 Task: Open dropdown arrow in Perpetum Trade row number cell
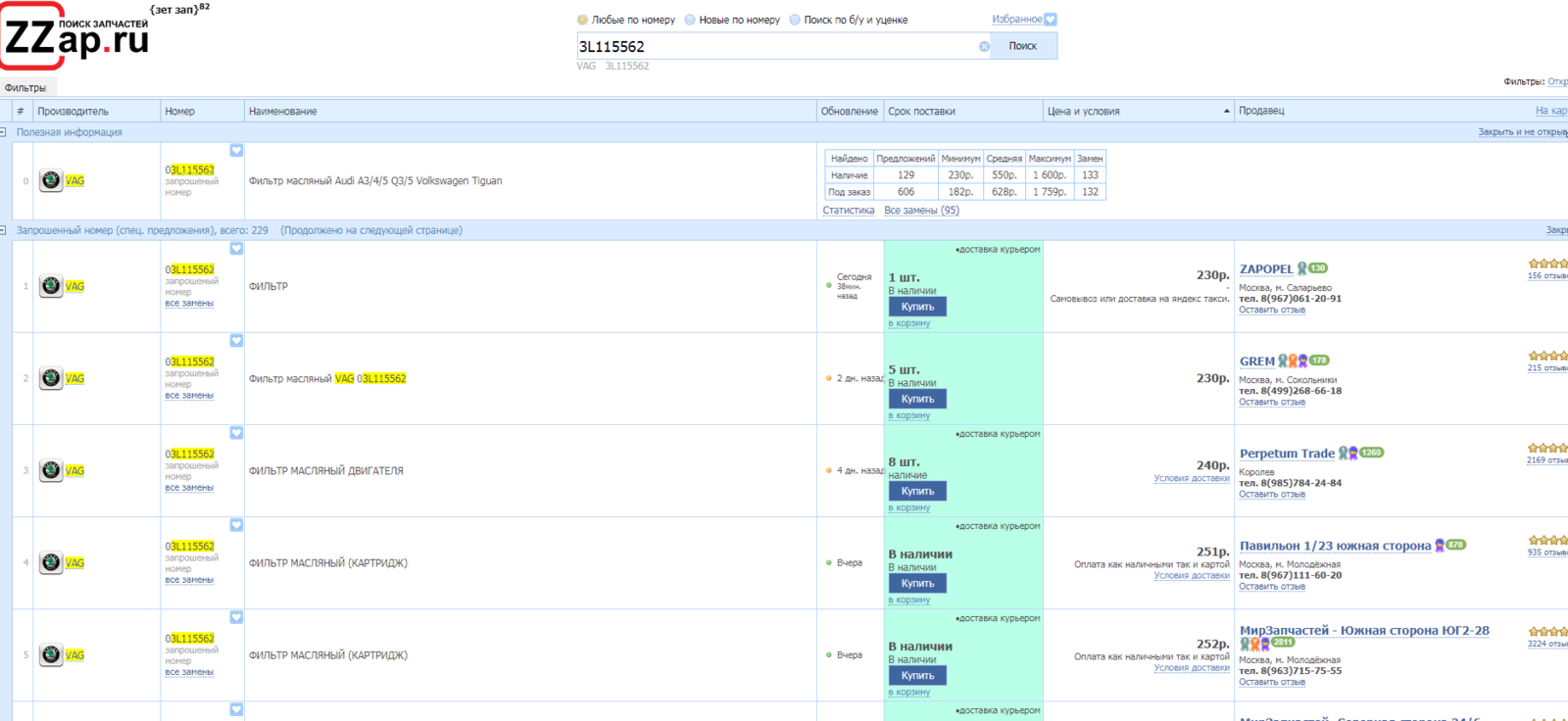pyautogui.click(x=236, y=433)
